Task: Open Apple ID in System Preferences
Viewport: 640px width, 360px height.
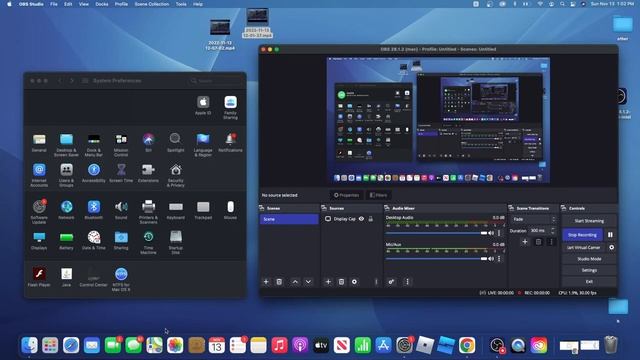Action: [x=203, y=105]
